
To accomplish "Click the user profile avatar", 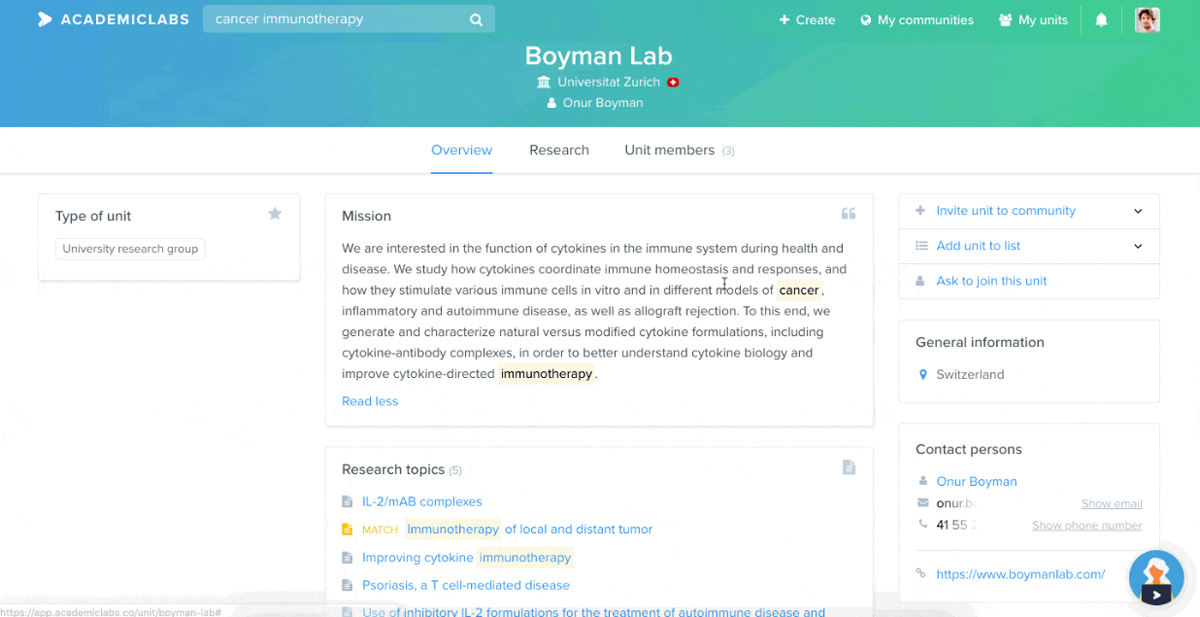I will pos(1147,20).
